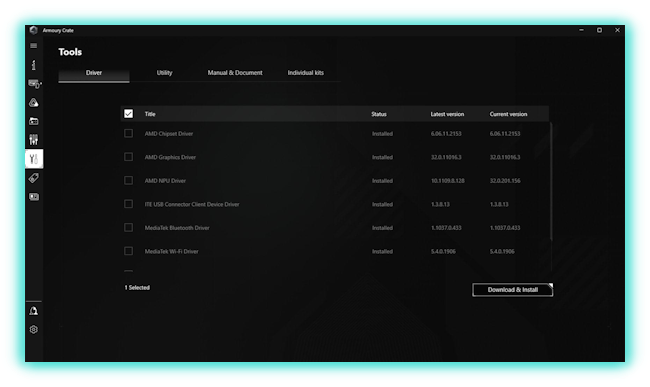Click the driver list vertical scrollbar
This screenshot has height=387, width=650.
(551, 181)
